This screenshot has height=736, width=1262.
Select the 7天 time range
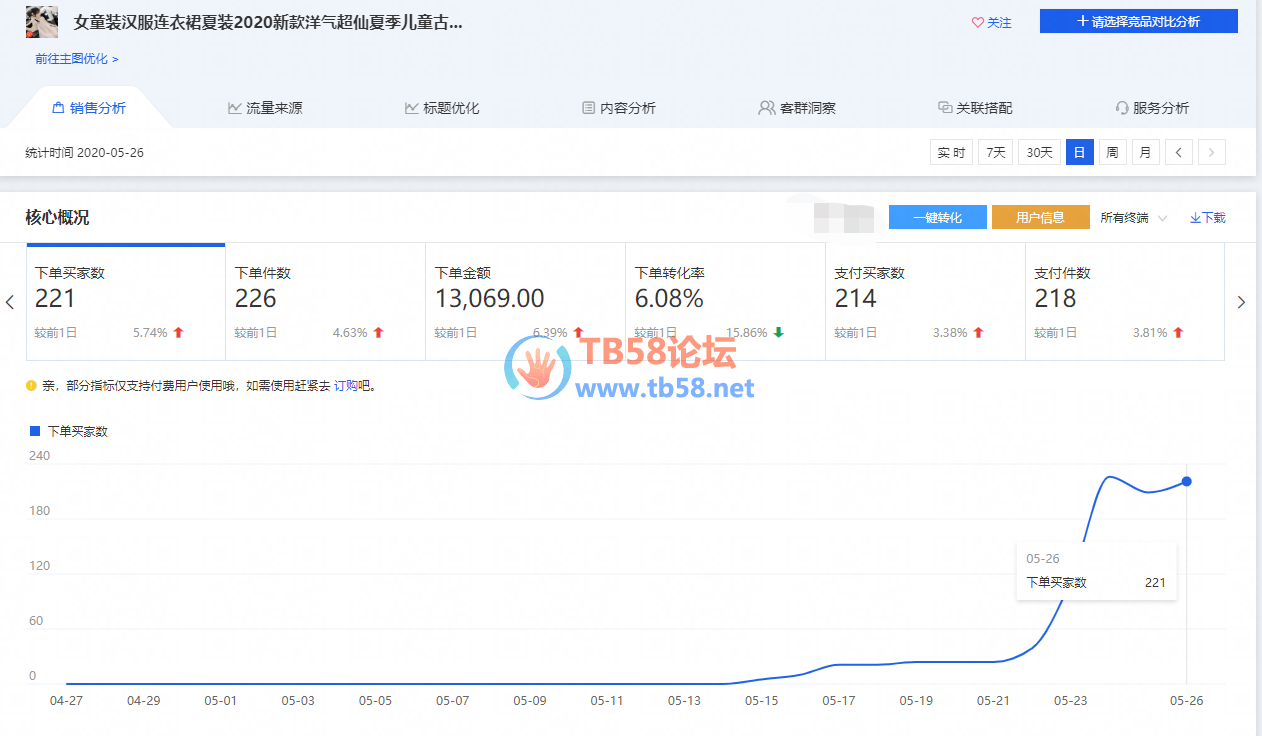(x=995, y=152)
